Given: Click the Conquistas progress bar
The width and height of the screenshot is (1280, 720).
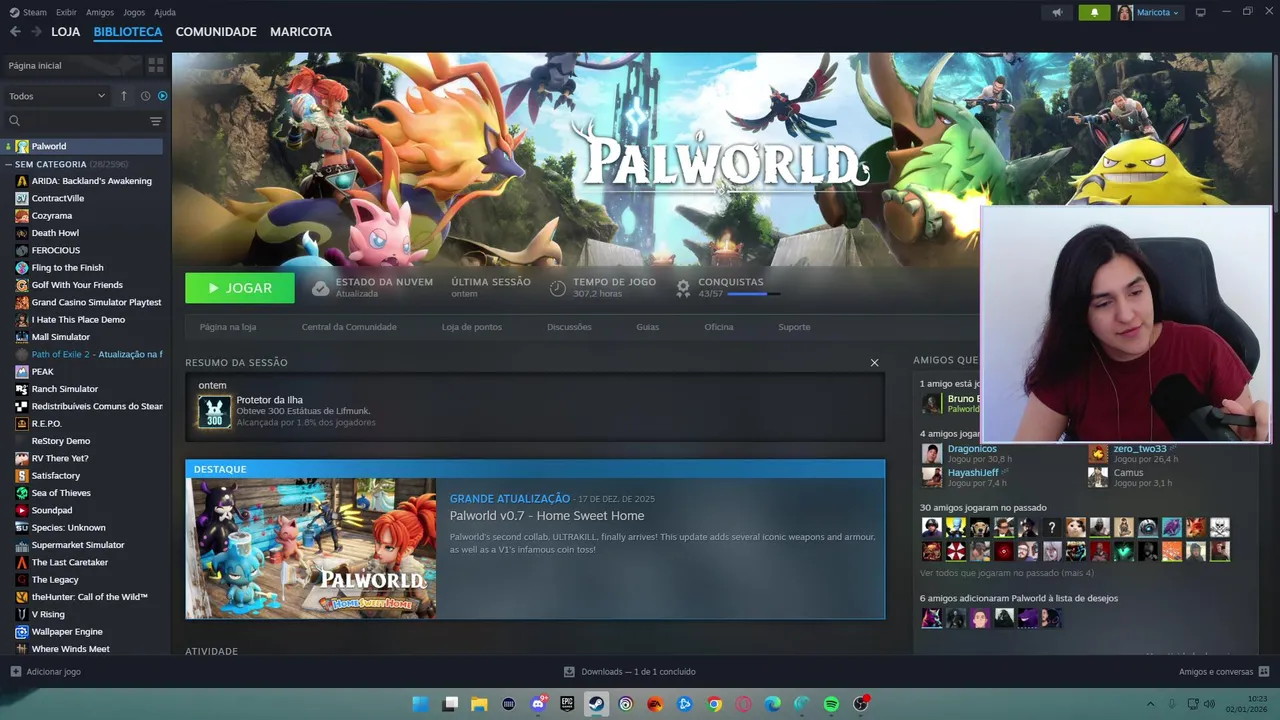Looking at the screenshot, I should (x=754, y=294).
